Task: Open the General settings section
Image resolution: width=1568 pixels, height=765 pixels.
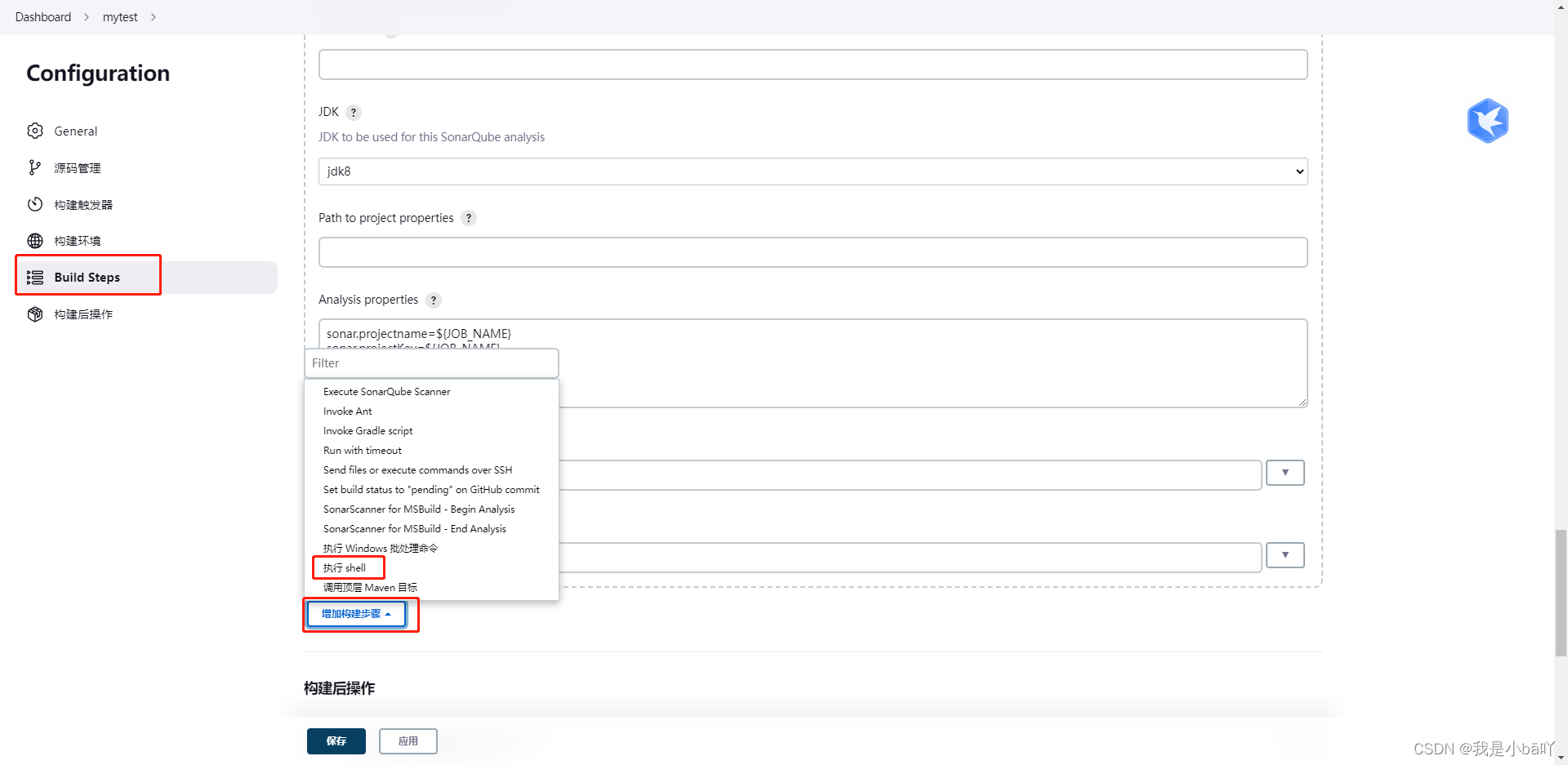Action: [x=75, y=131]
